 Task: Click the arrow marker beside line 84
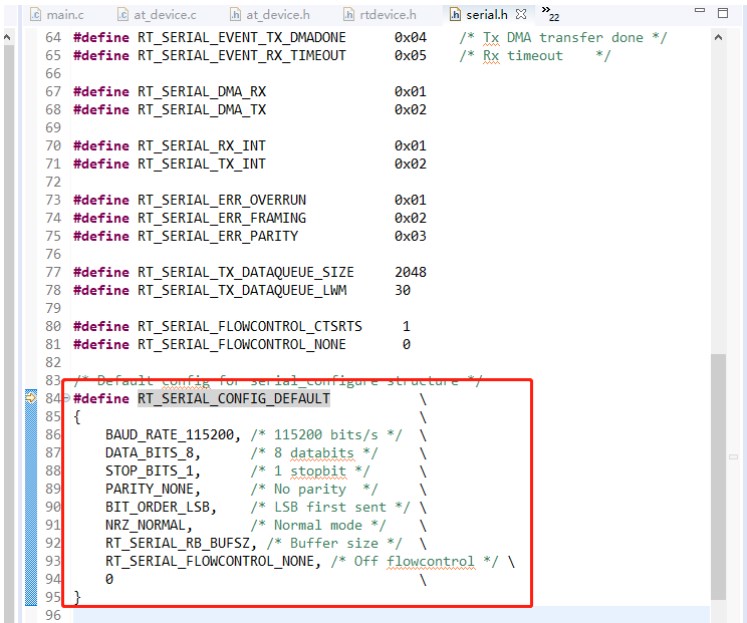tap(31, 397)
